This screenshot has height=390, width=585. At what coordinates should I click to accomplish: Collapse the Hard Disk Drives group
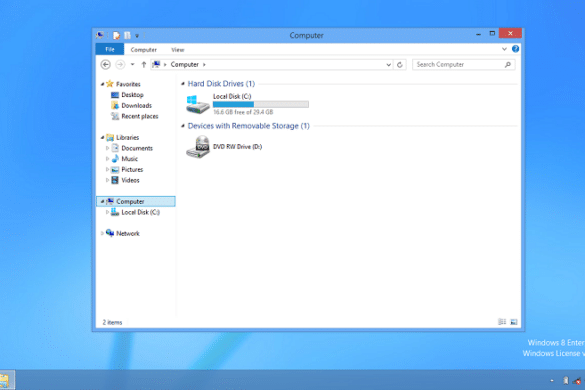coord(183,84)
